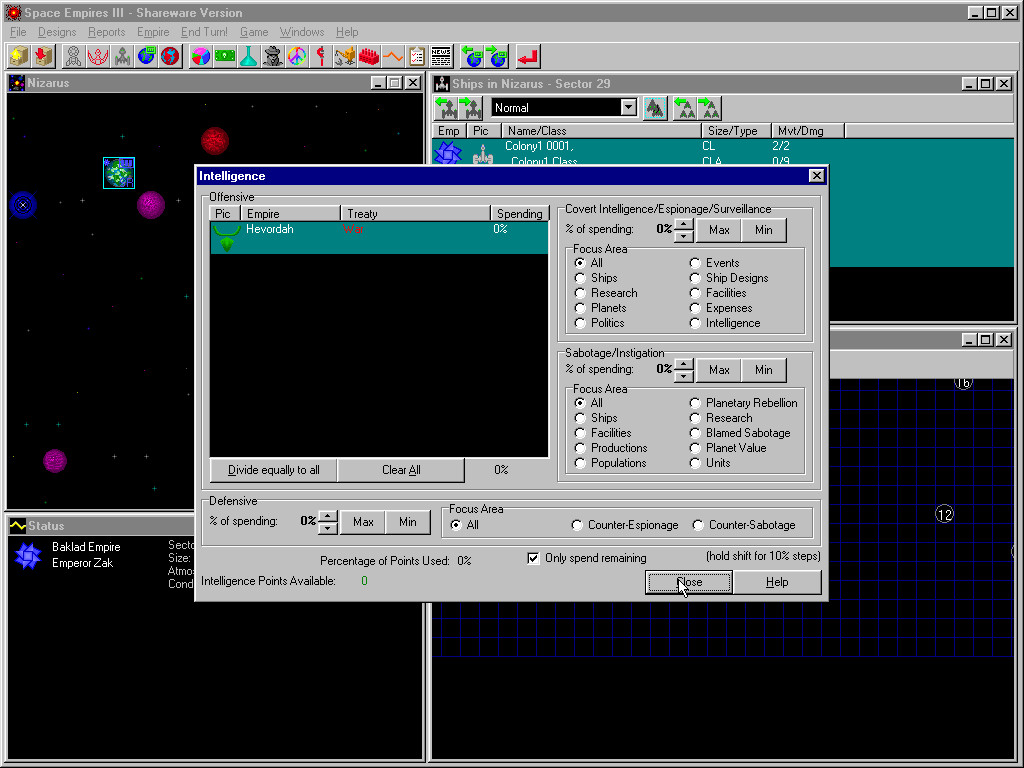The width and height of the screenshot is (1024, 768).
Task: Click the previous ship arrow icon
Action: [x=446, y=108]
